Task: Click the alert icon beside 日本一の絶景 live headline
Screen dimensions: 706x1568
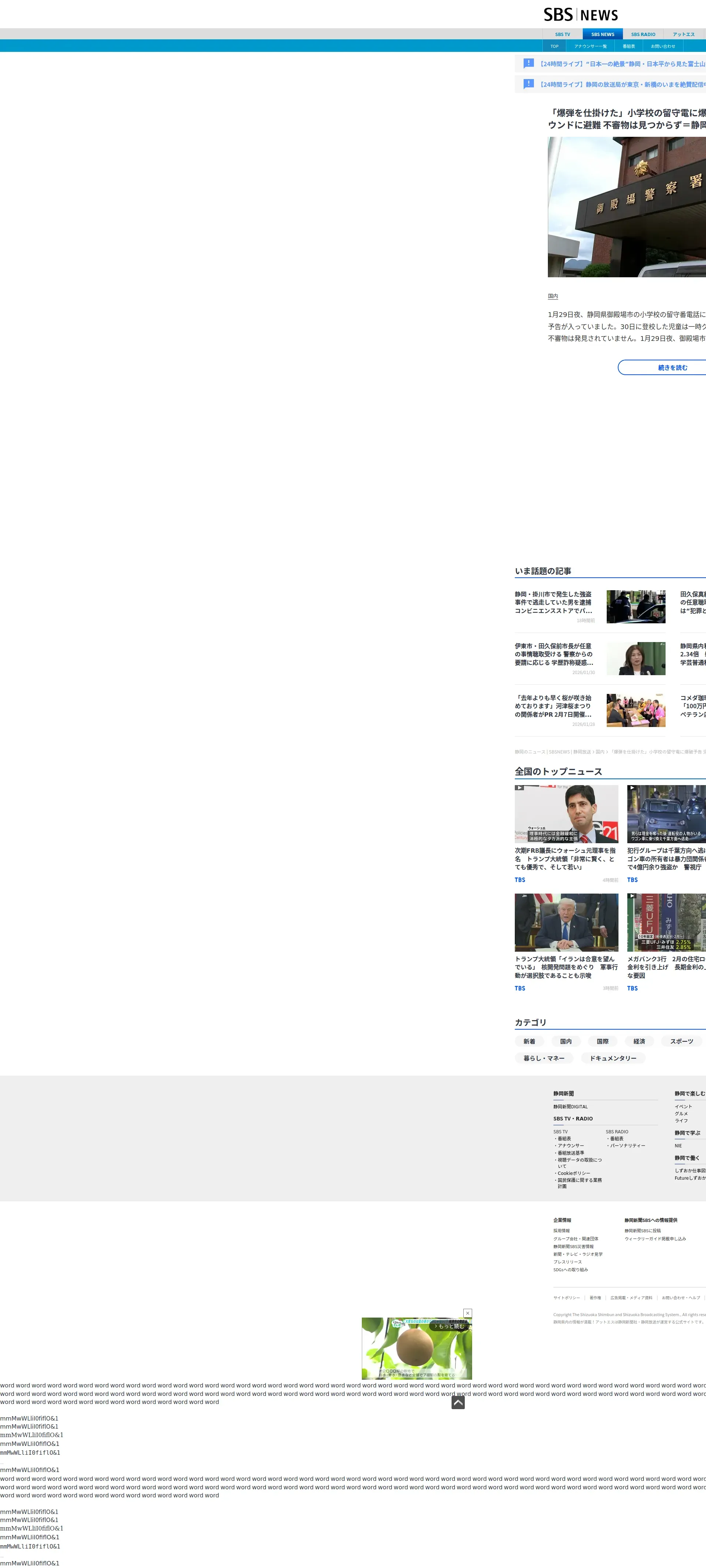Action: tap(528, 63)
